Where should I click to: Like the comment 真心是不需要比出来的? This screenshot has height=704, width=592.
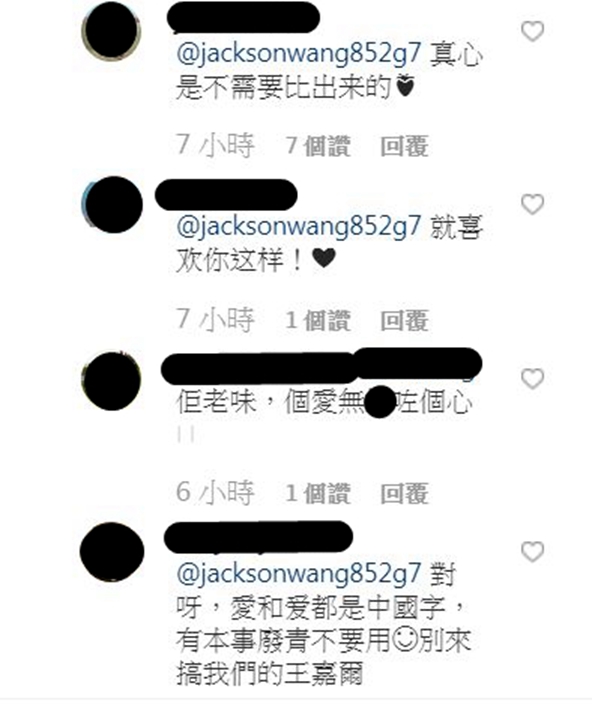coord(532,31)
